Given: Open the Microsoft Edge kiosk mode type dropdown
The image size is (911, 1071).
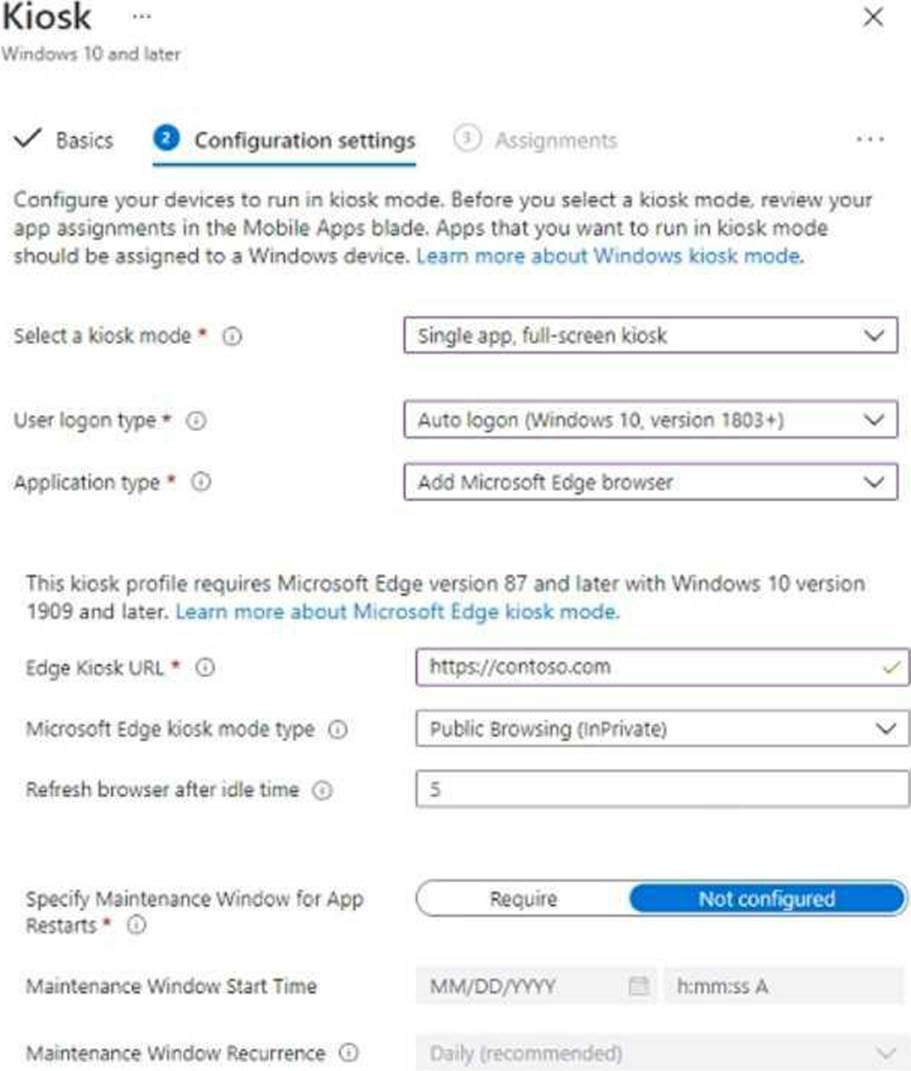Looking at the screenshot, I should [661, 729].
